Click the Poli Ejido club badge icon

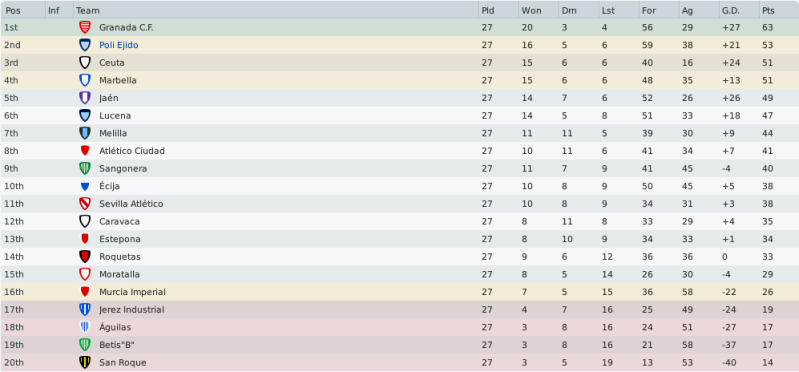[x=85, y=45]
